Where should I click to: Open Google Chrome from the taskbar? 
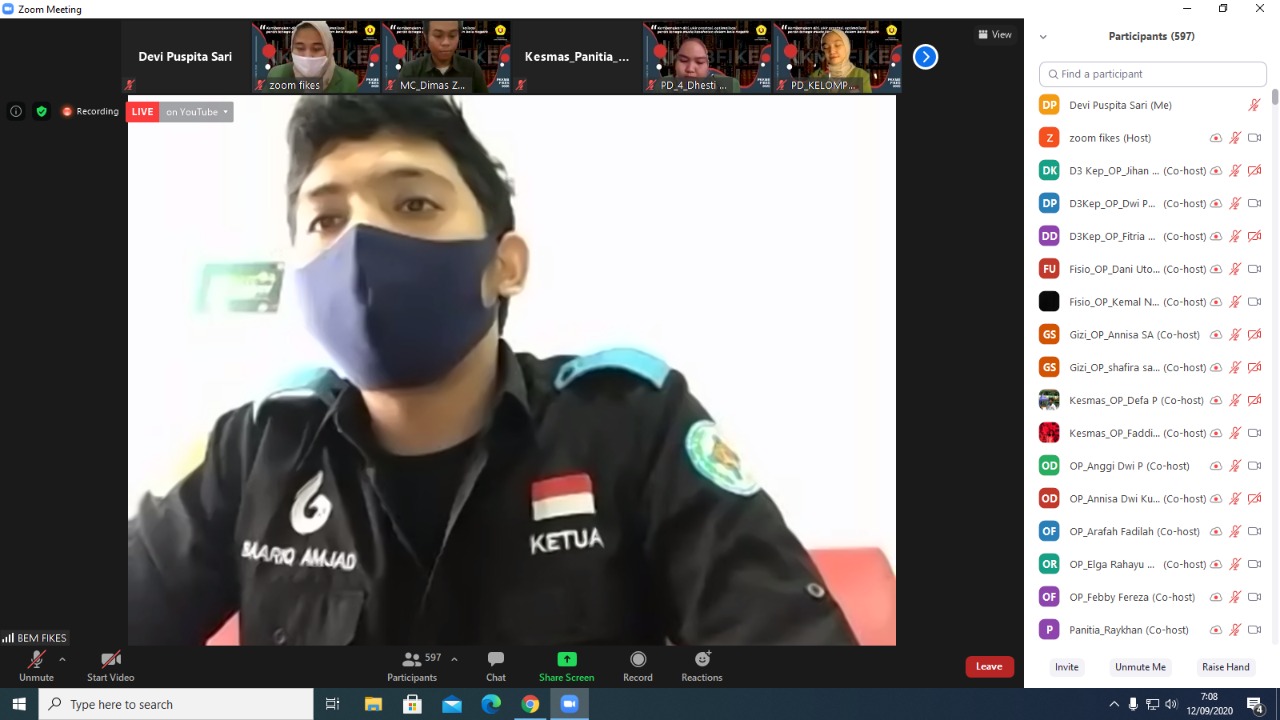[x=530, y=704]
